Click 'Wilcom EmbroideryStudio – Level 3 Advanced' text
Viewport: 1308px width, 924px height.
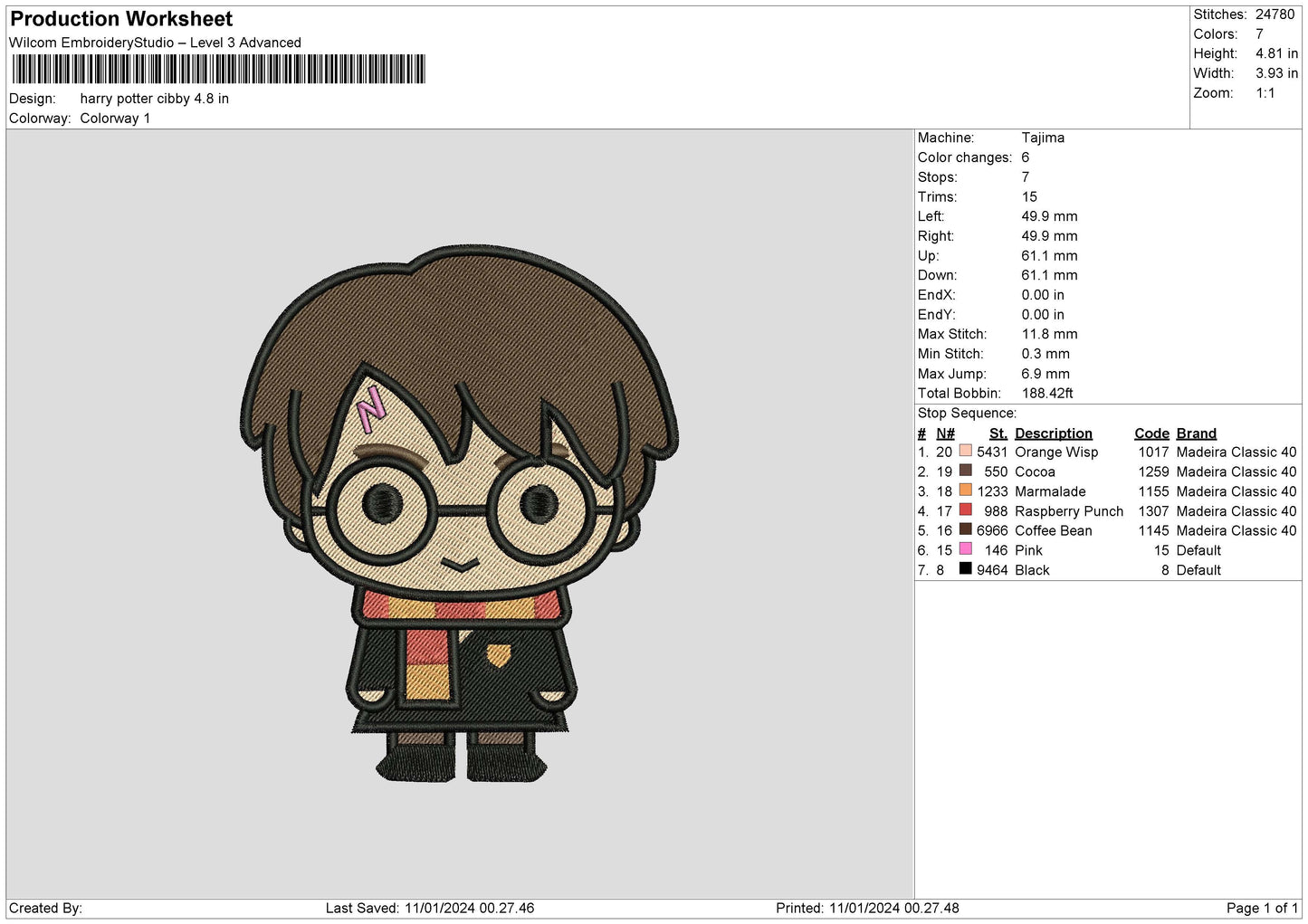click(x=155, y=43)
